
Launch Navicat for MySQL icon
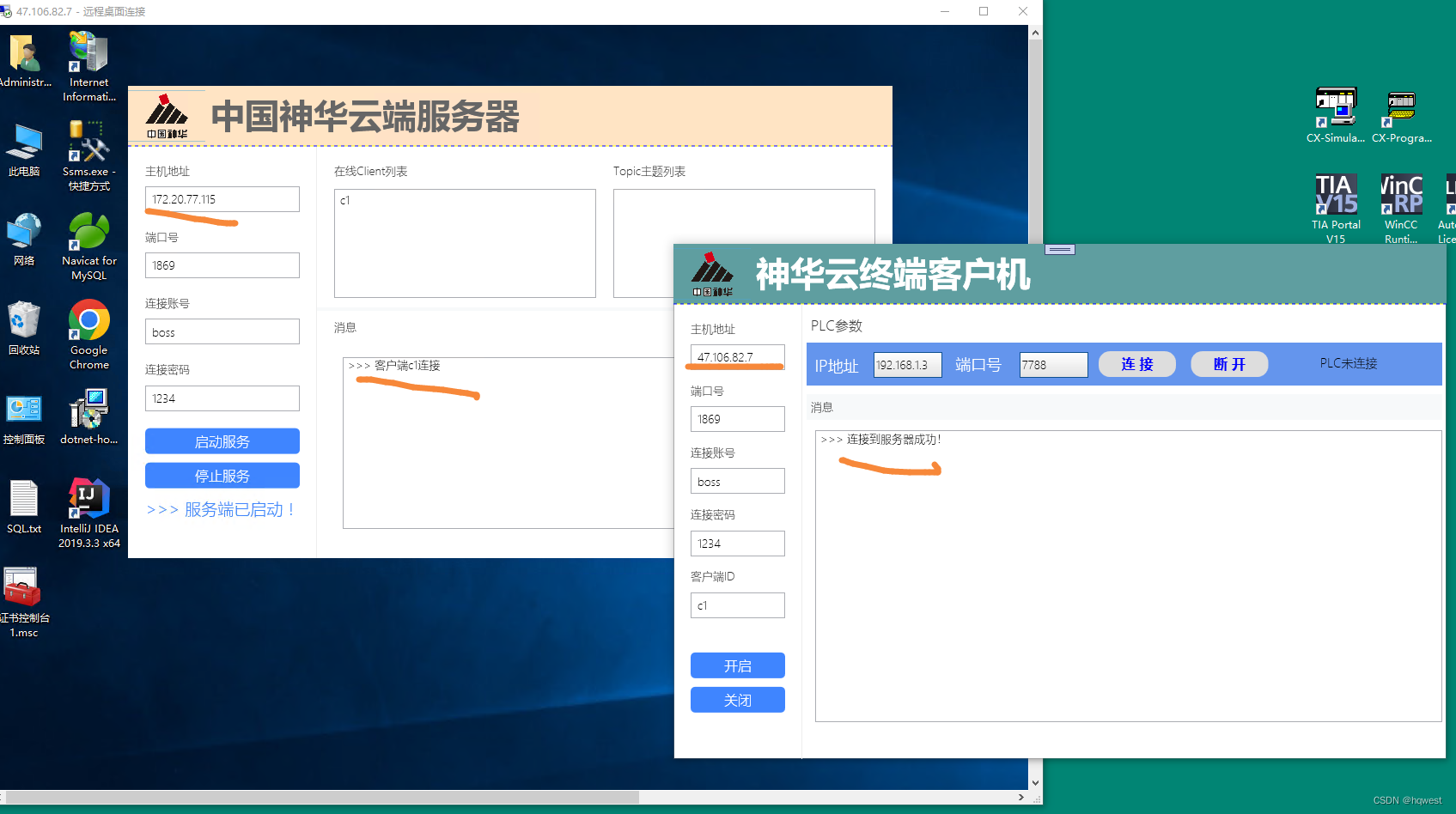(88, 245)
